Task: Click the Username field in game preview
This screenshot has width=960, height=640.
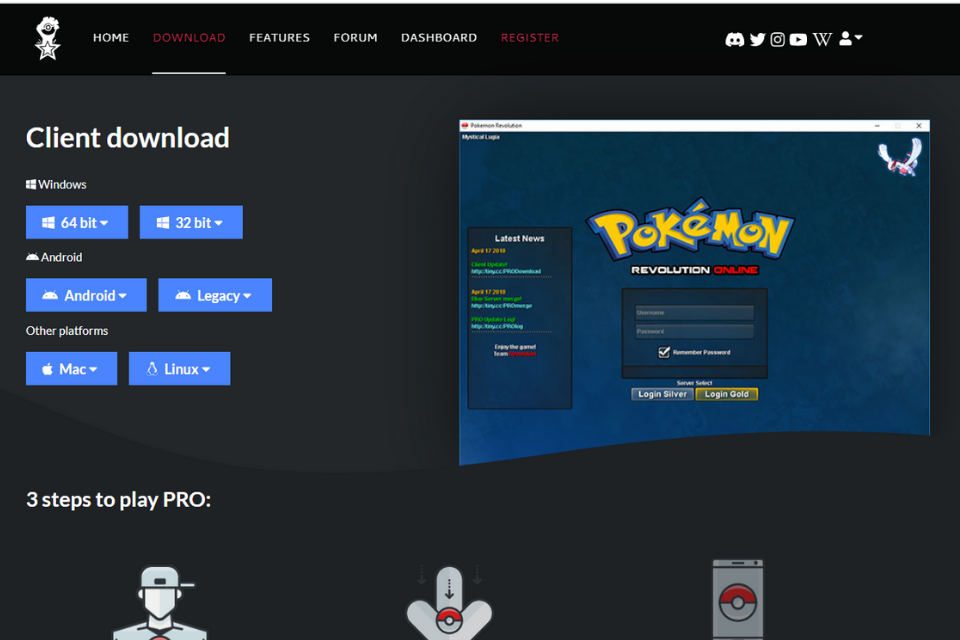Action: pos(694,312)
